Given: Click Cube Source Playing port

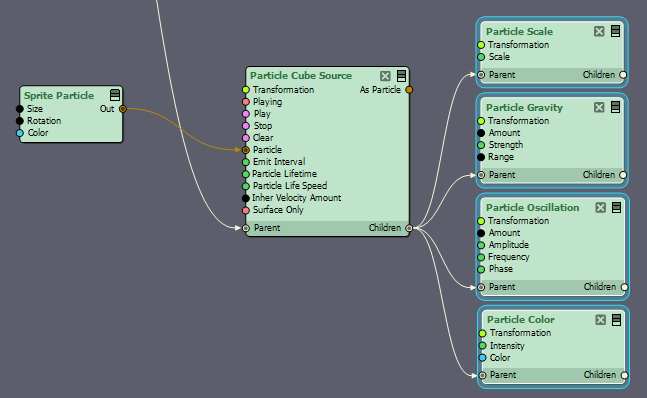Looking at the screenshot, I should [x=246, y=102].
